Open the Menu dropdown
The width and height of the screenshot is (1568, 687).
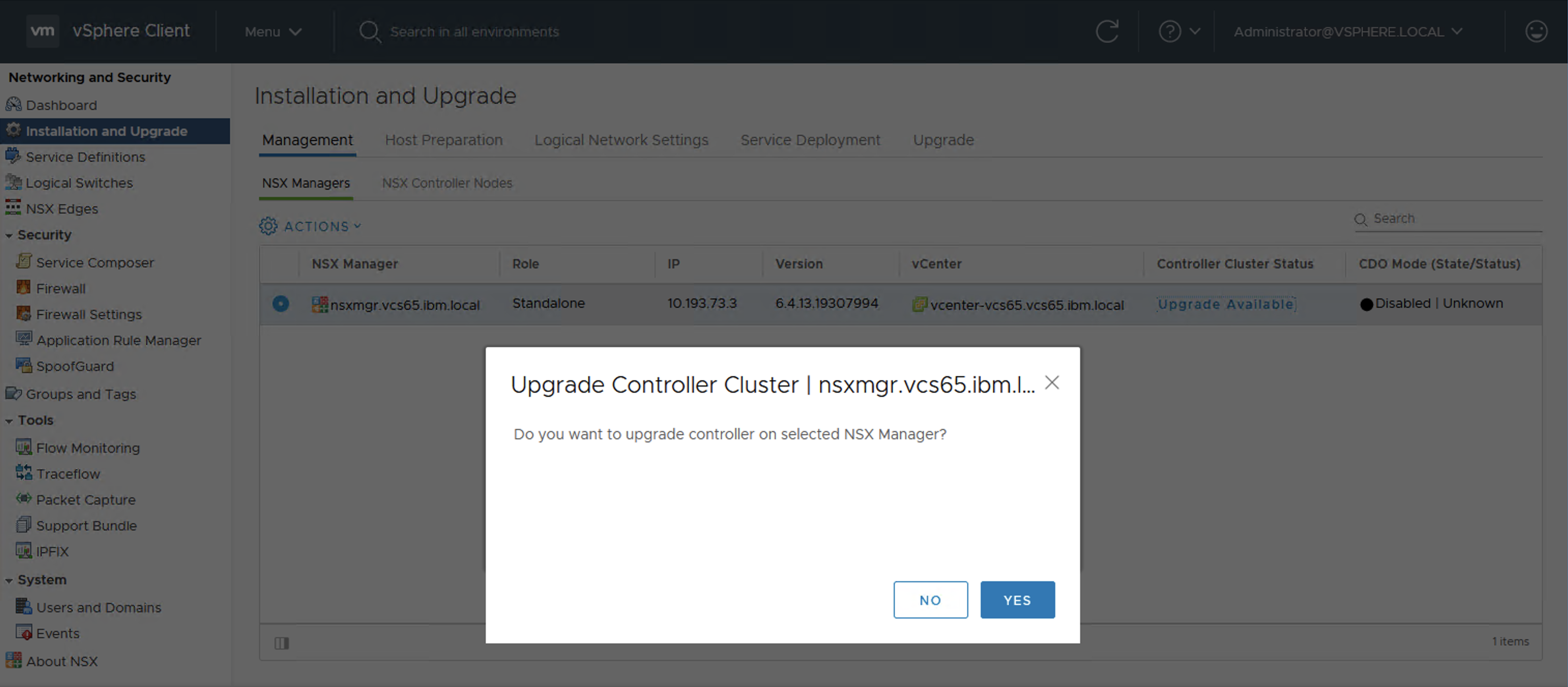click(x=273, y=32)
